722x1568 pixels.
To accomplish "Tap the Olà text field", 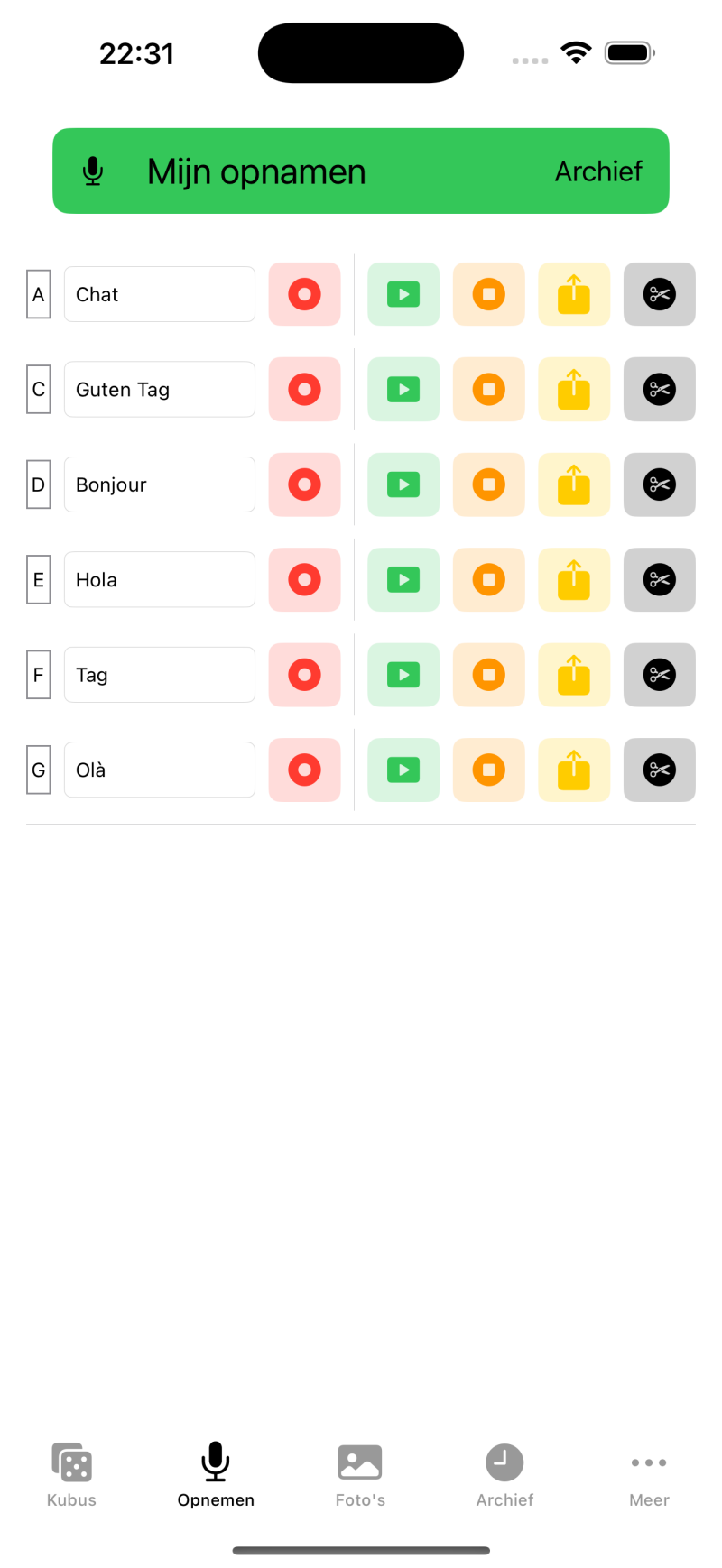I will point(160,770).
